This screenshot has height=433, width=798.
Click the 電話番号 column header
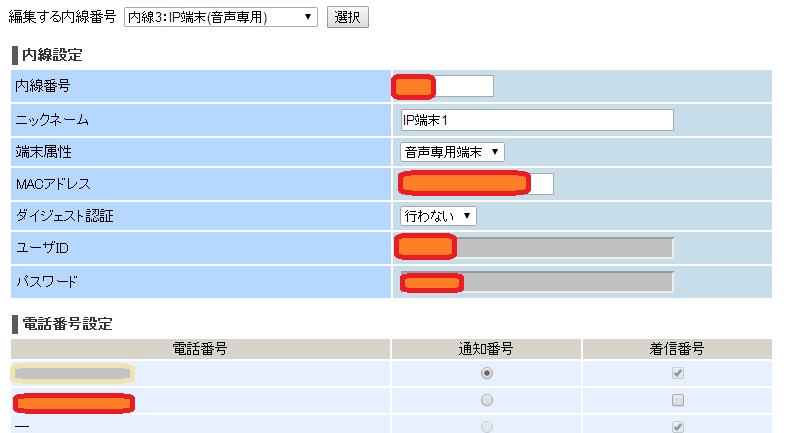click(x=200, y=349)
